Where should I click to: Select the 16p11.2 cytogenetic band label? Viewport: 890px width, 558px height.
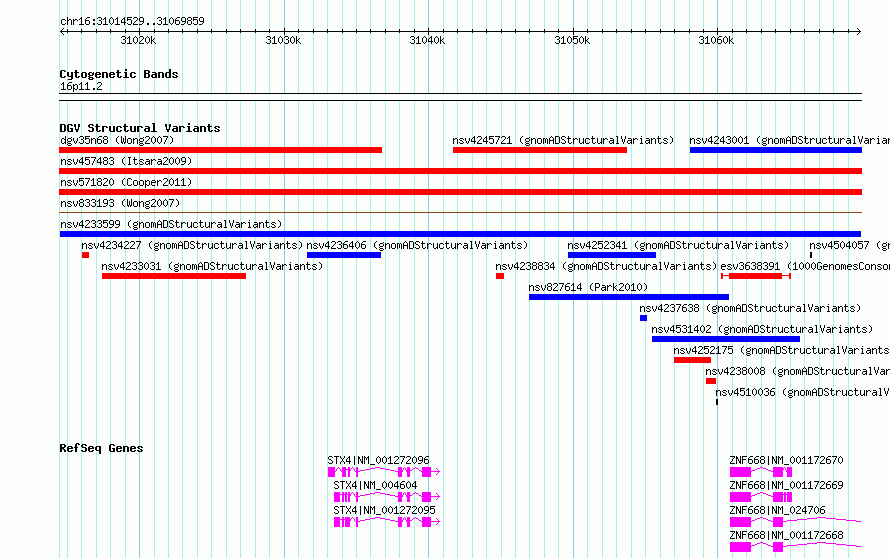[x=81, y=86]
